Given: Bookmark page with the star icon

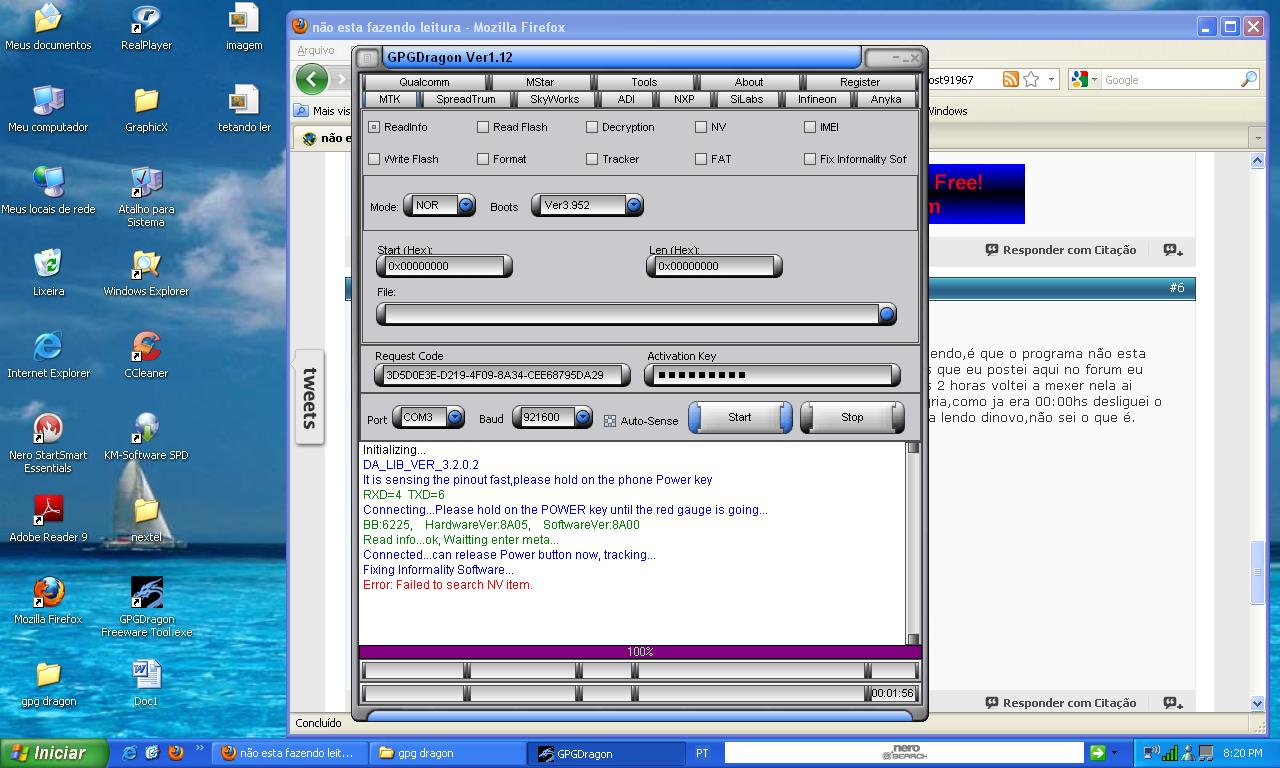Looking at the screenshot, I should 1031,79.
